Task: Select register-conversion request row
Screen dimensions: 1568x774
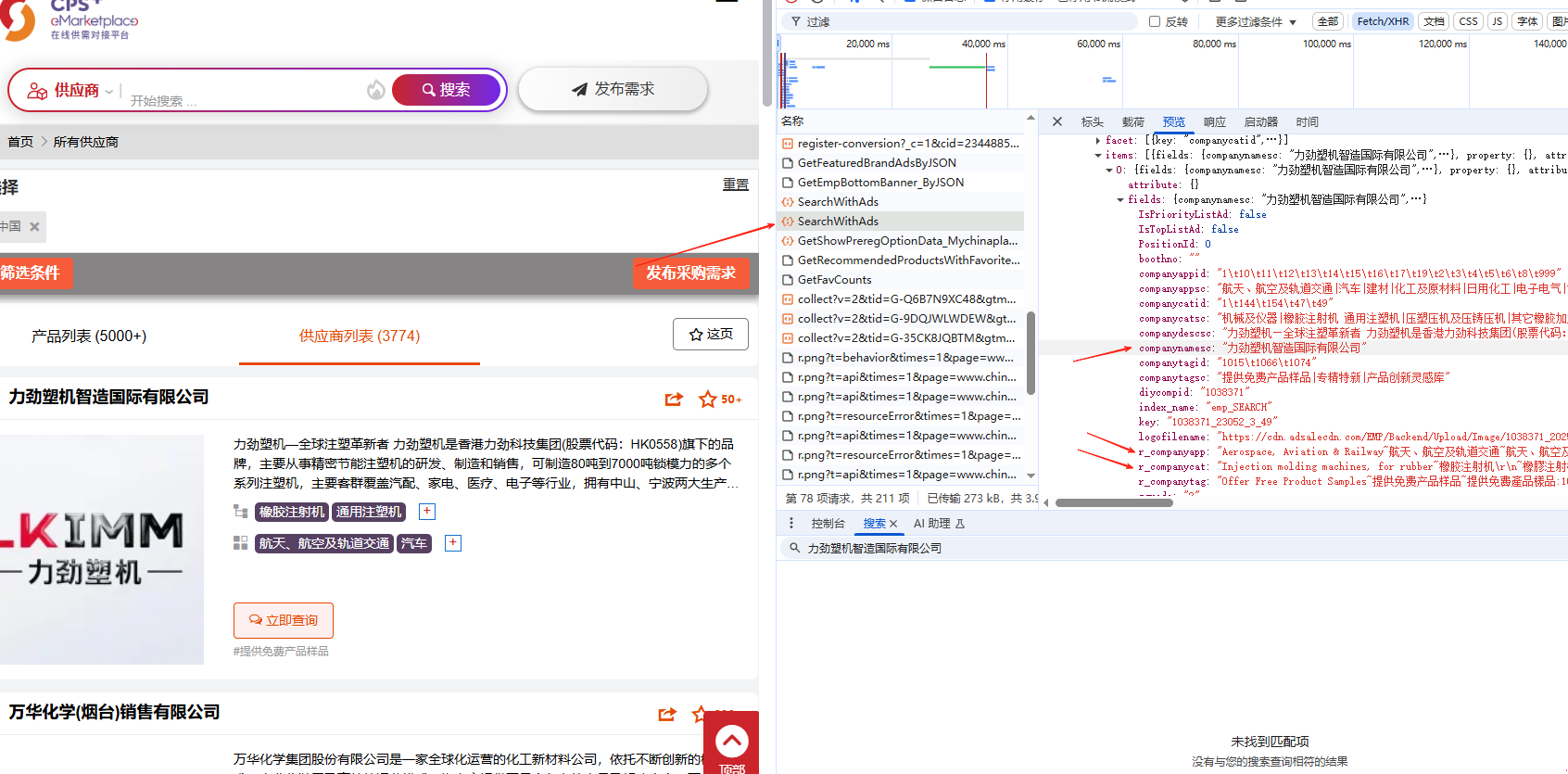Action: point(901,144)
